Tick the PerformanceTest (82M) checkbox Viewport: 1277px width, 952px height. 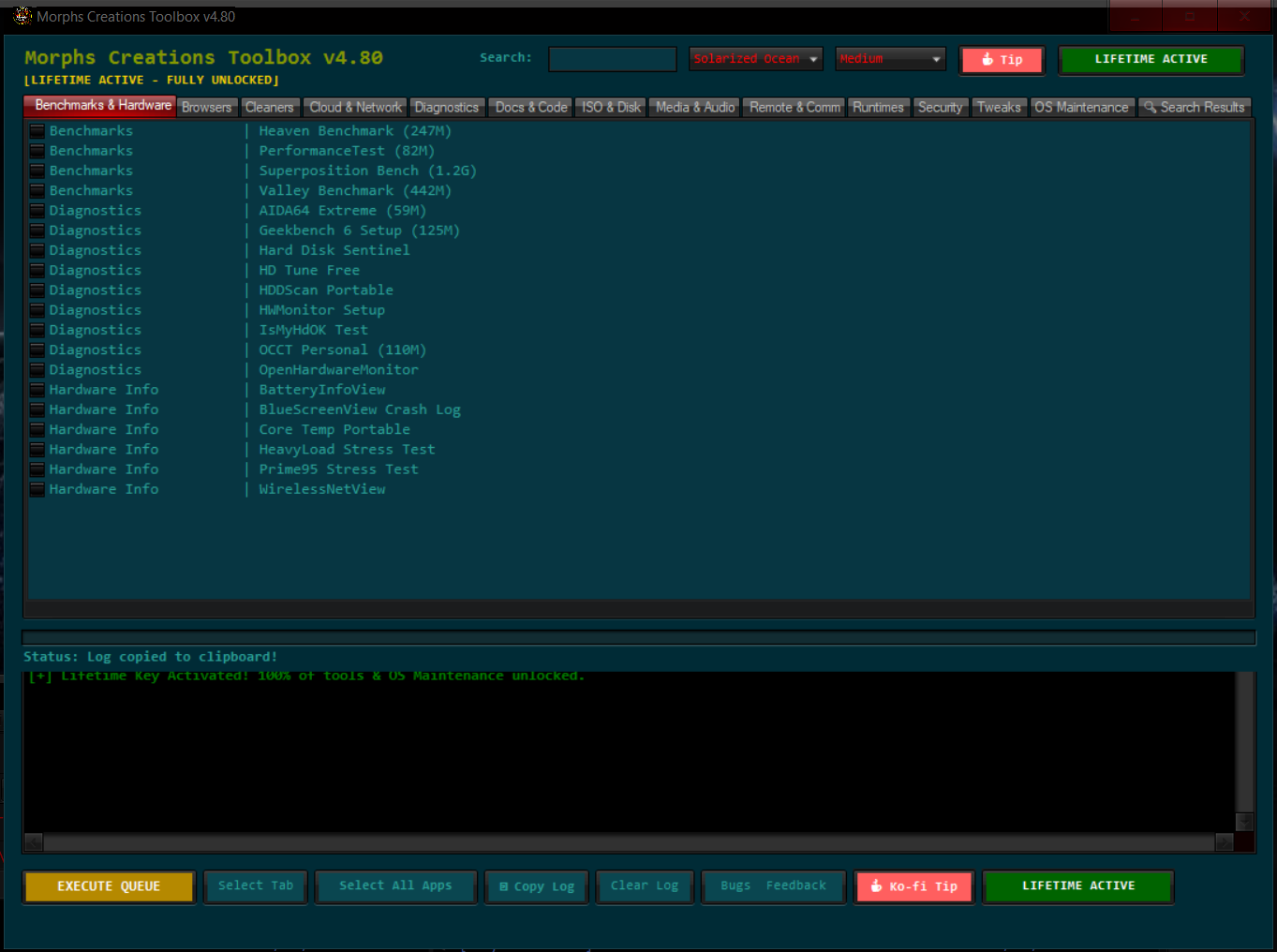(37, 151)
